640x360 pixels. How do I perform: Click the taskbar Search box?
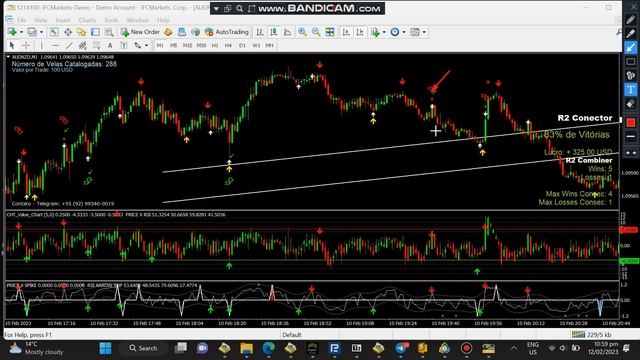click(143, 348)
